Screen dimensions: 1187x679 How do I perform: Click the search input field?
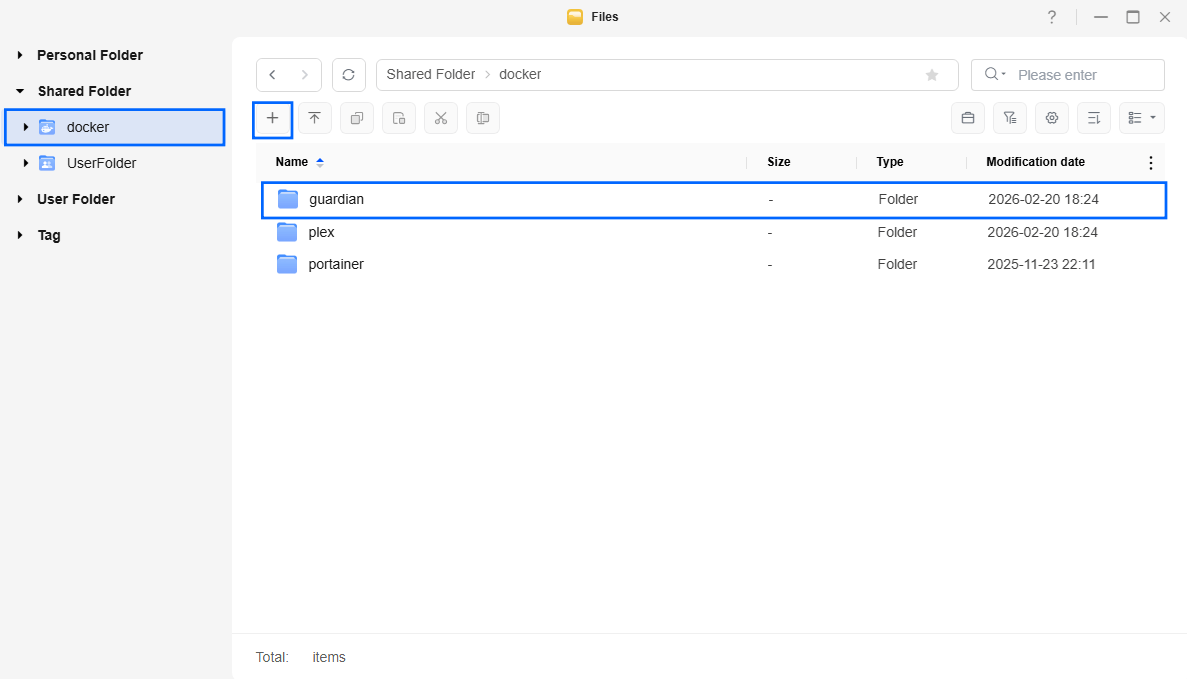1085,75
